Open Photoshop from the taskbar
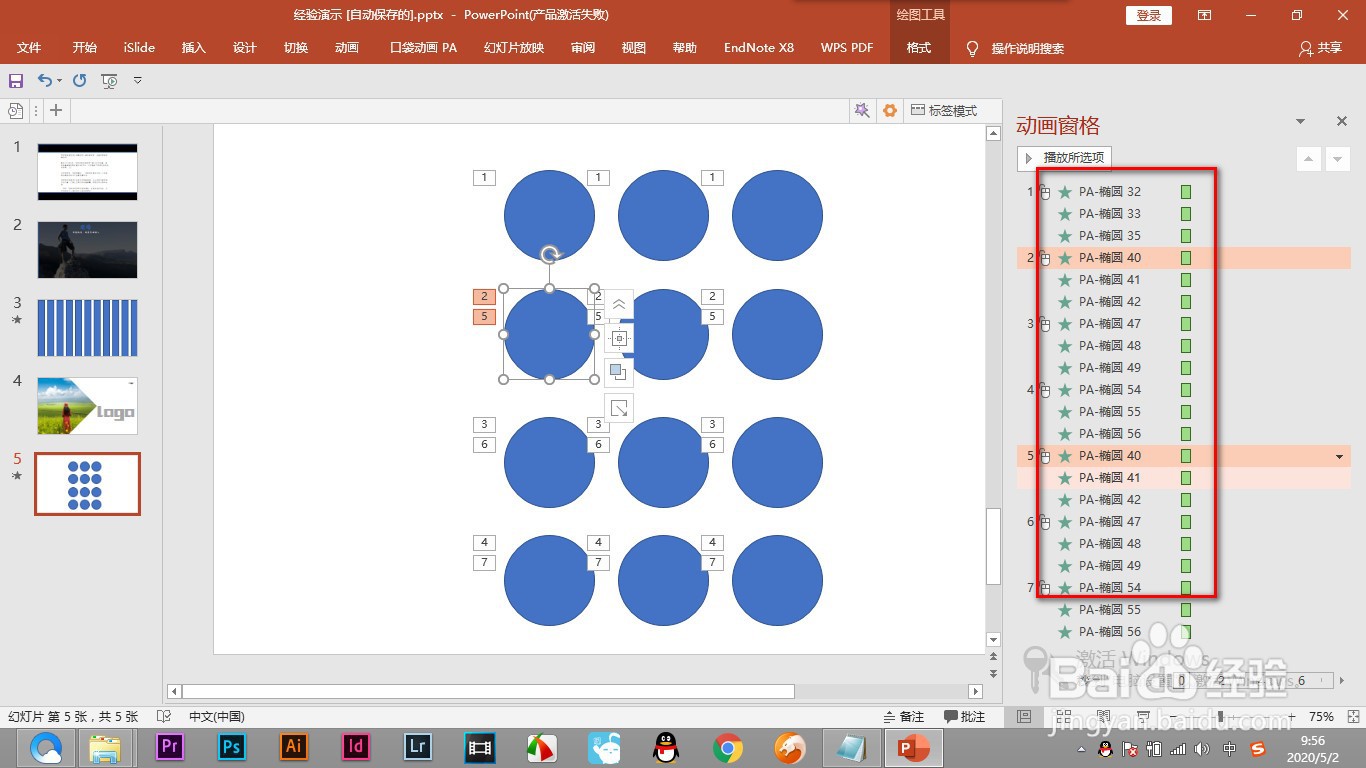Image resolution: width=1366 pixels, height=768 pixels. pos(231,747)
